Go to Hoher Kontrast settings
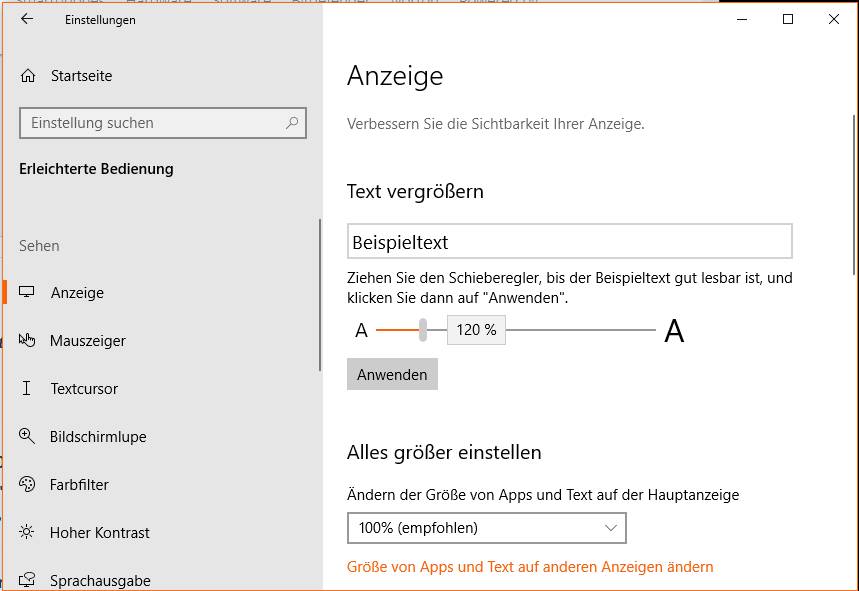 (x=162, y=532)
